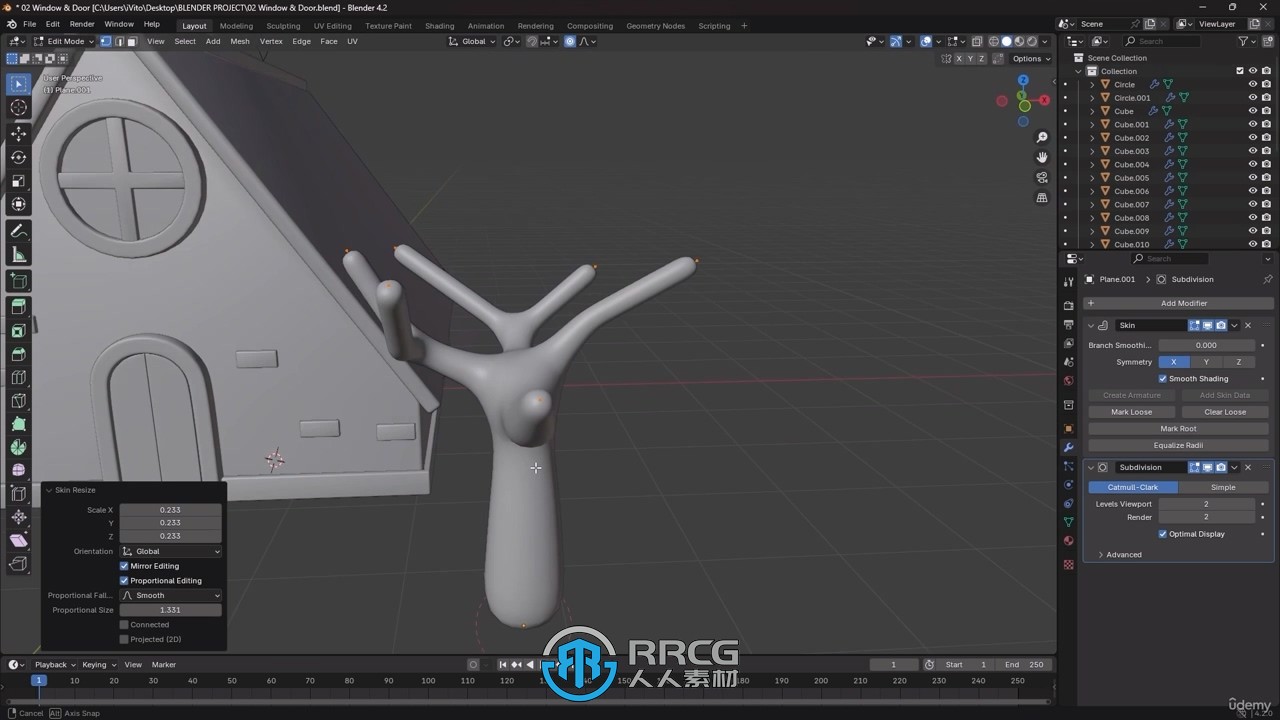Viewport: 1280px width, 720px height.
Task: Select the Spin tool
Action: (x=18, y=447)
